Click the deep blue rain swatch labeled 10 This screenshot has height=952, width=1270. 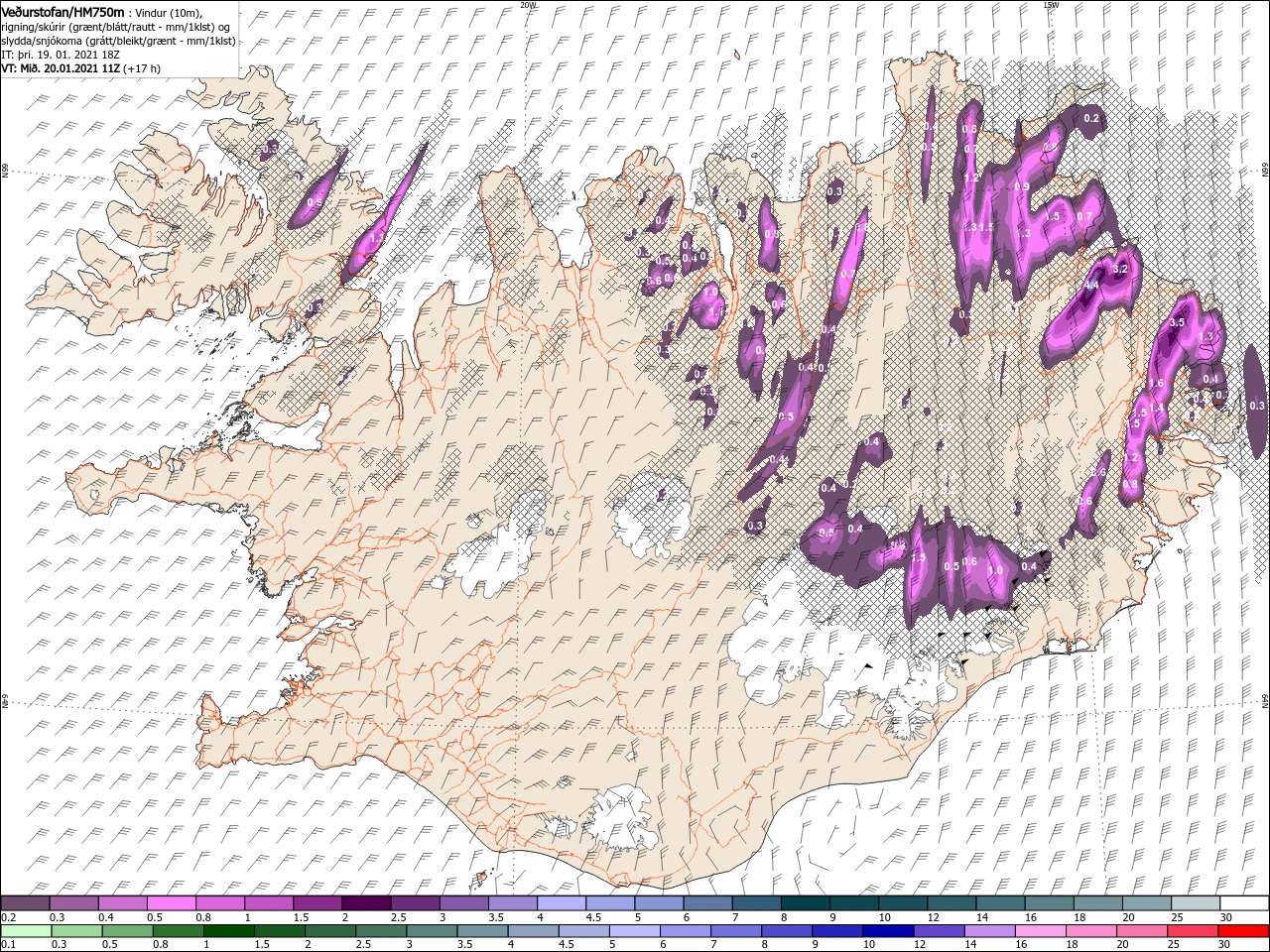point(887,931)
